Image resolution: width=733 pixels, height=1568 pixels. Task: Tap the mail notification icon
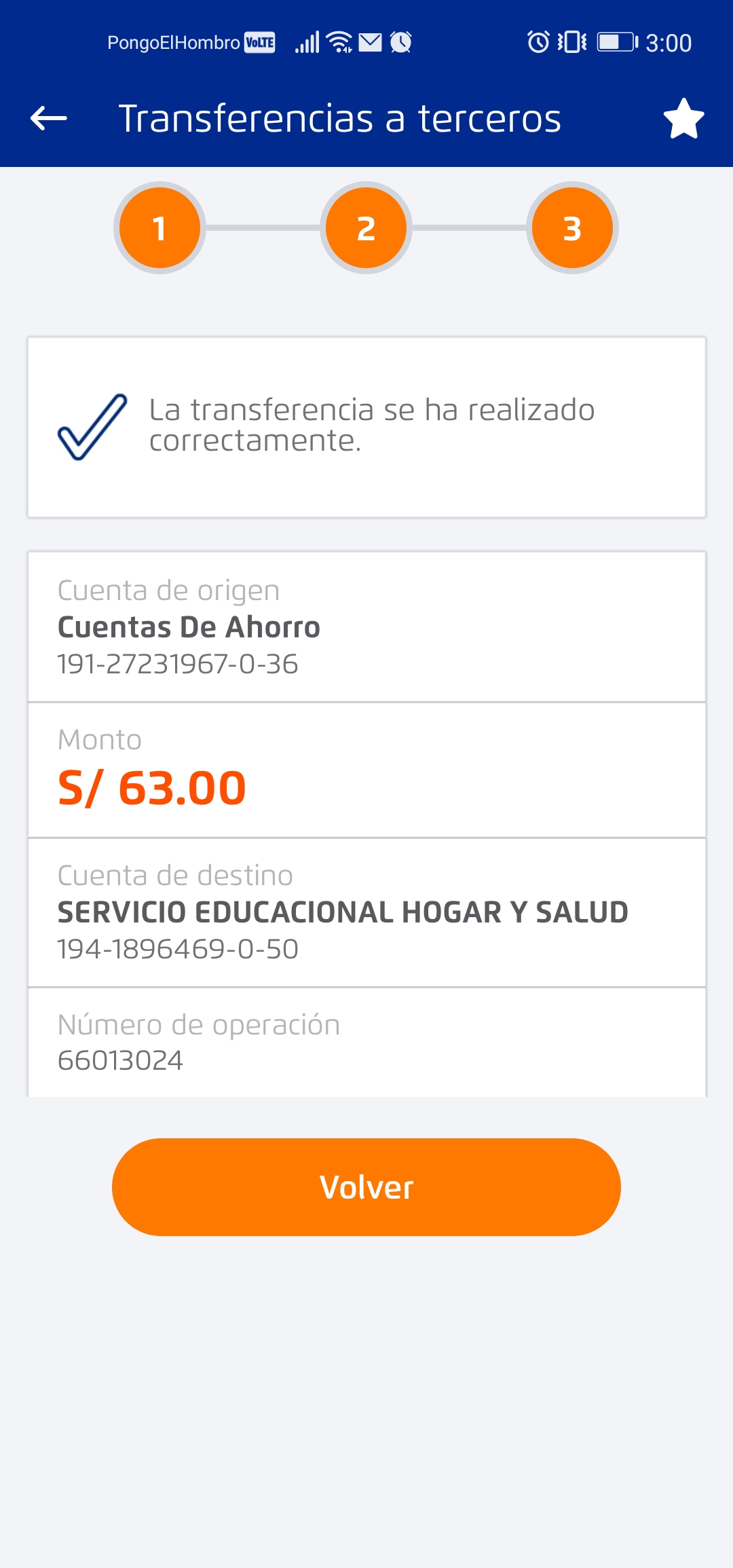pos(371,42)
